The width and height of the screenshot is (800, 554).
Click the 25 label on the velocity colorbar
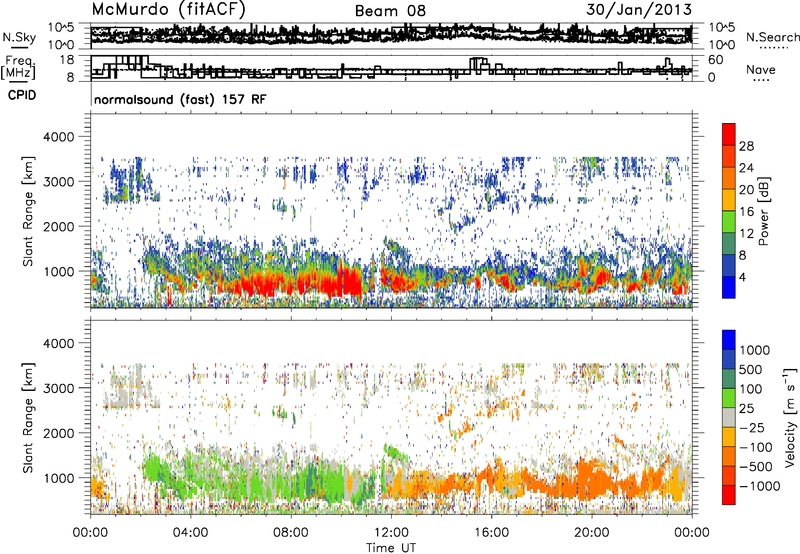click(x=747, y=408)
